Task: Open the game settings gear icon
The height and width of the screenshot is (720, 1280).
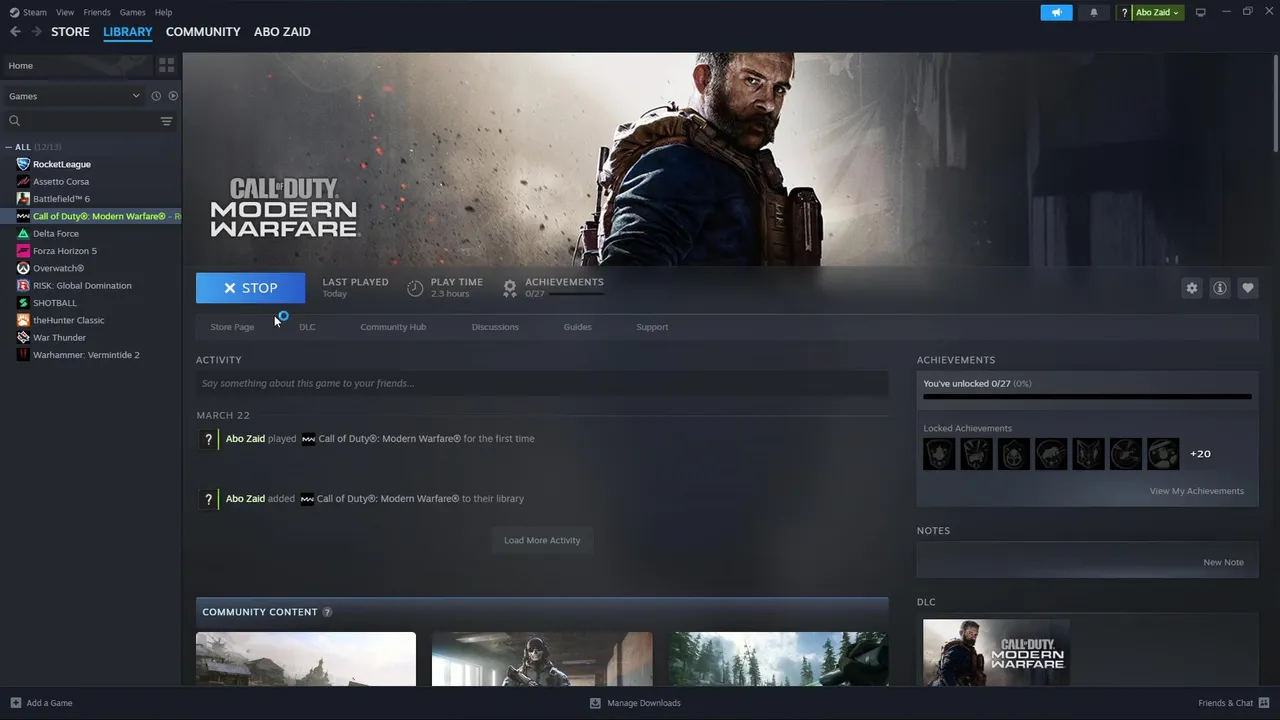Action: click(x=1191, y=288)
